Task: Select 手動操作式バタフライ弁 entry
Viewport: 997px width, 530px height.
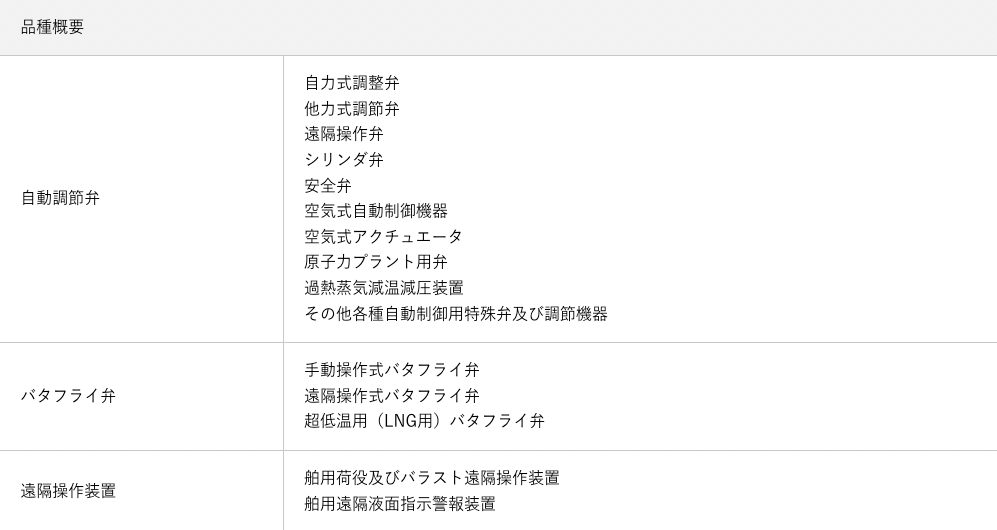Action: click(x=392, y=370)
